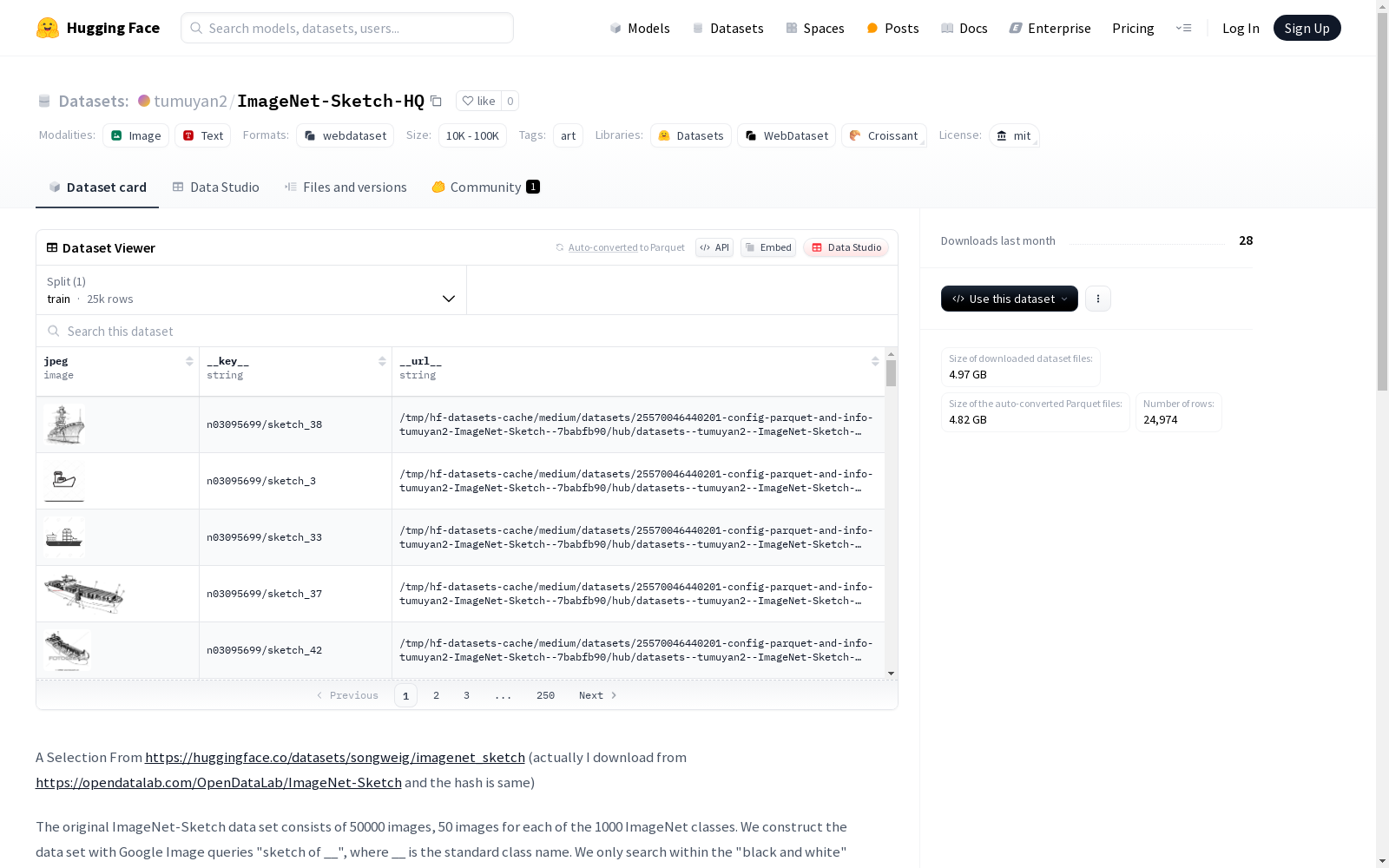This screenshot has width=1389, height=868.
Task: Click the Embed button
Action: pyautogui.click(x=768, y=247)
